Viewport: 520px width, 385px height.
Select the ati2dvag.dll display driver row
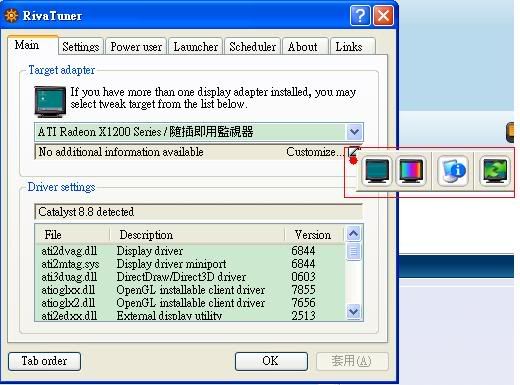[190, 251]
